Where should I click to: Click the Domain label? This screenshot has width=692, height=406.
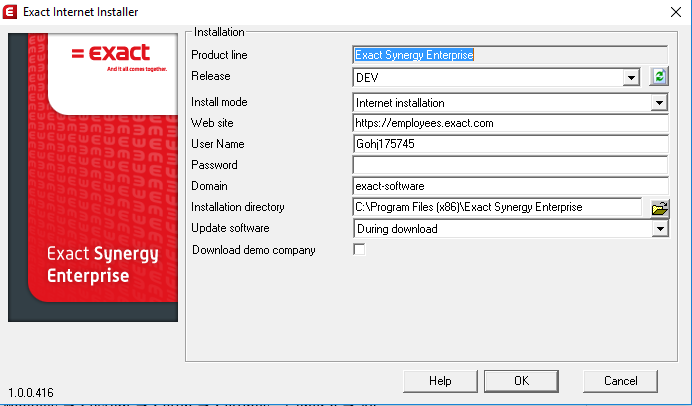[x=209, y=186]
